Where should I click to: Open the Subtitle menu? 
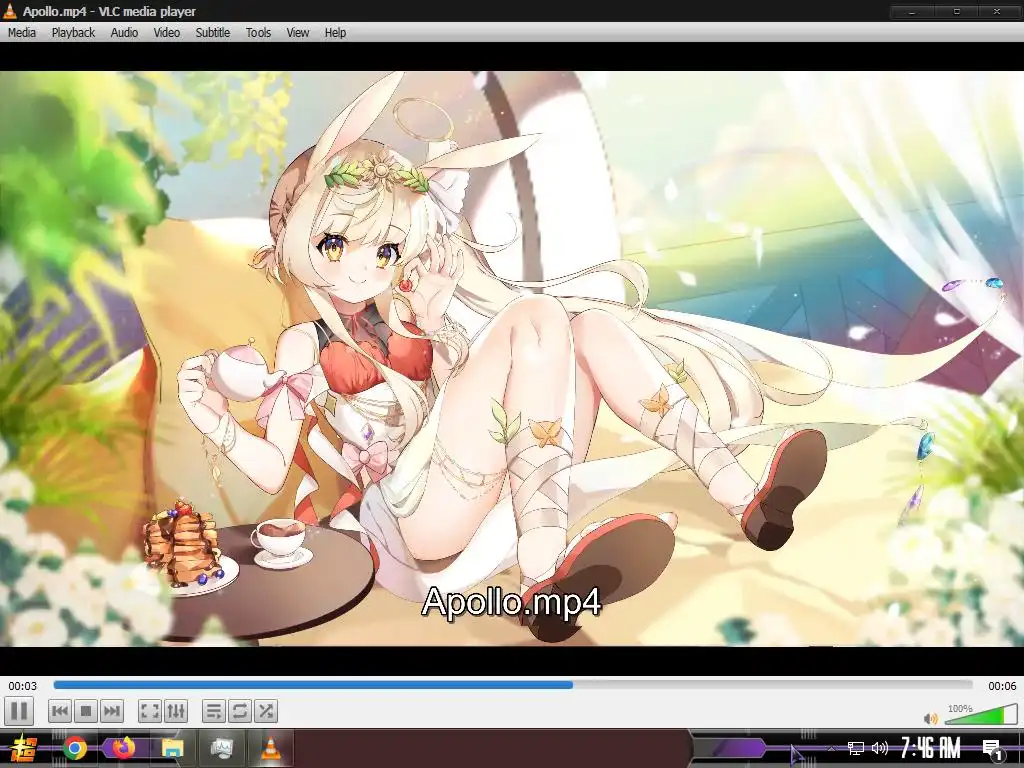click(x=213, y=33)
